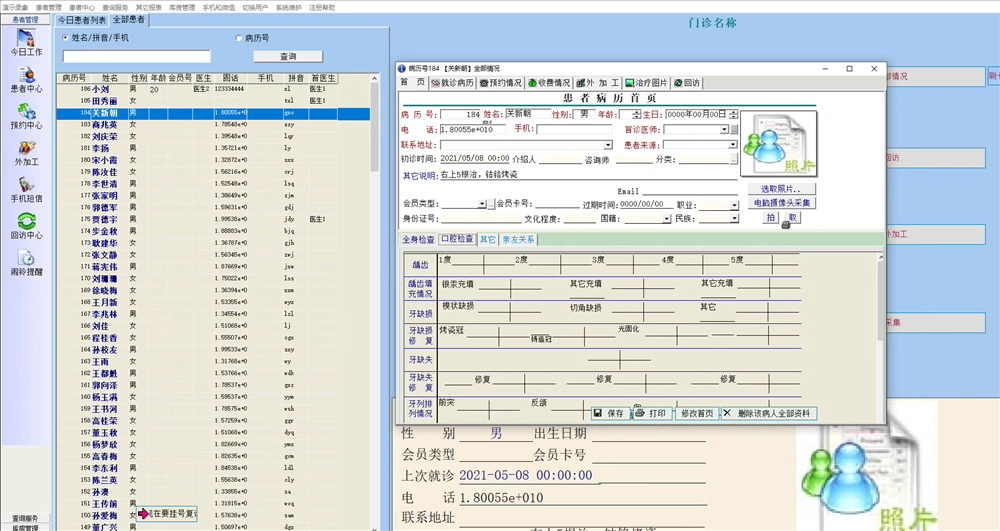Expand 患者来源 dropdown
The image size is (1000, 531).
pos(733,145)
